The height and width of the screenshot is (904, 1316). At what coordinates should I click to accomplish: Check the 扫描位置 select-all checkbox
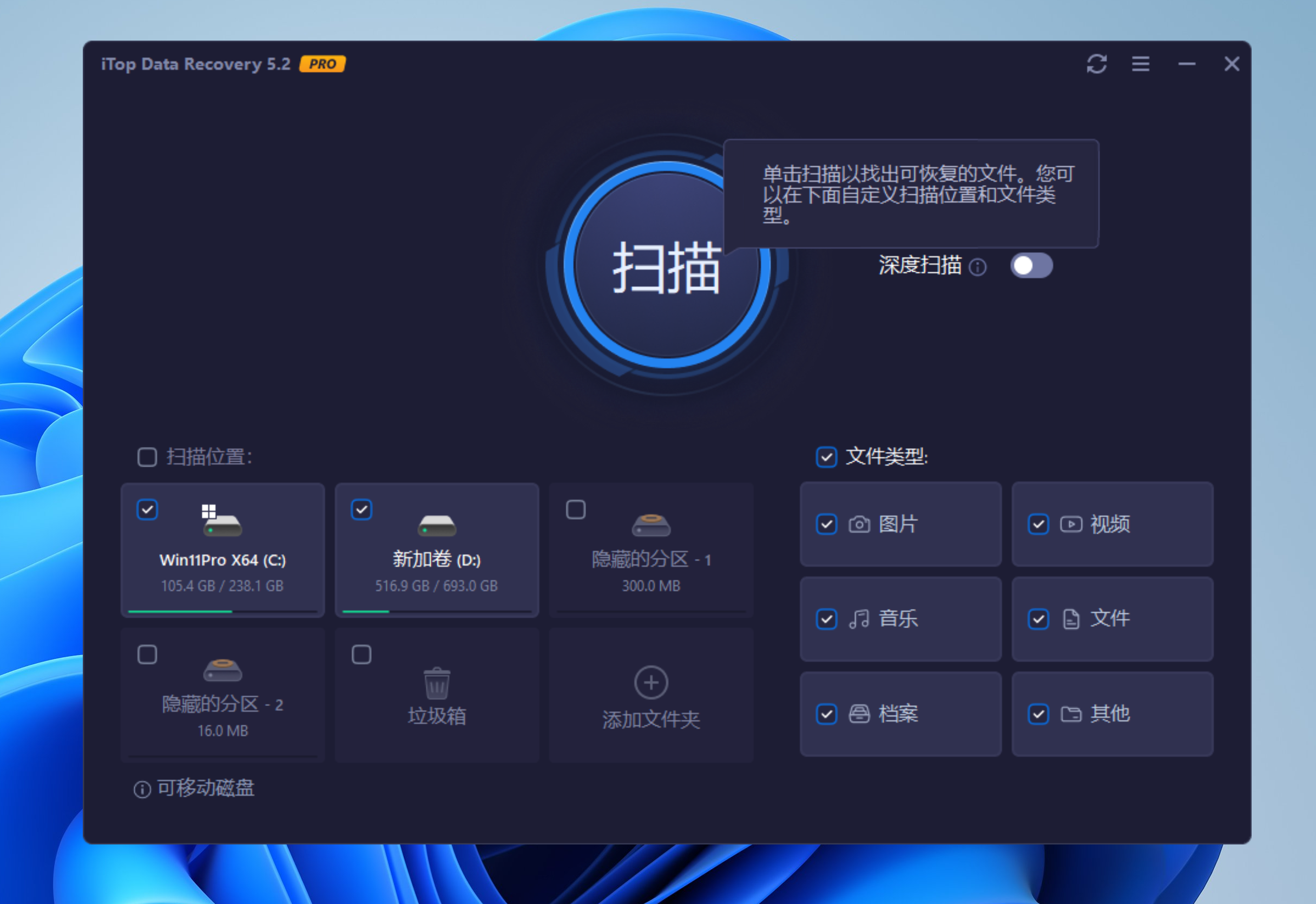click(x=147, y=456)
